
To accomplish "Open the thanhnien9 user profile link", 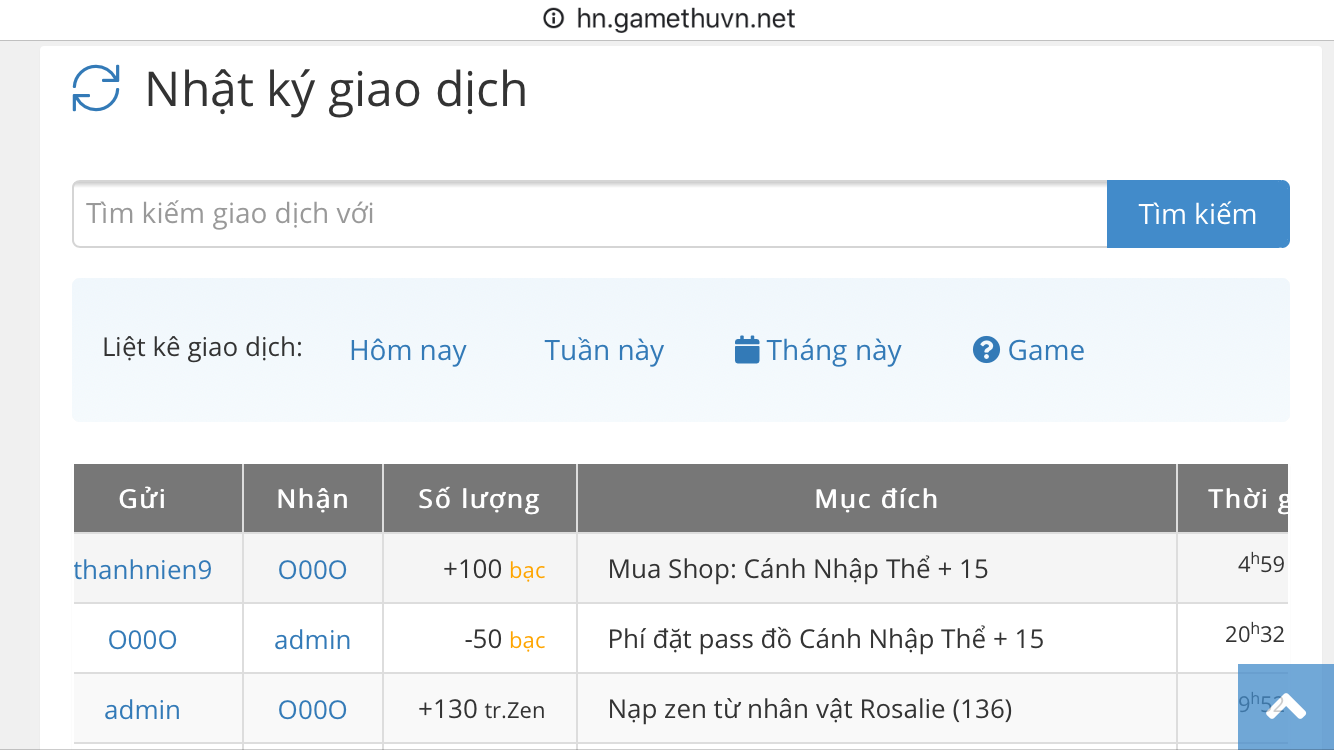I will pyautogui.click(x=142, y=569).
